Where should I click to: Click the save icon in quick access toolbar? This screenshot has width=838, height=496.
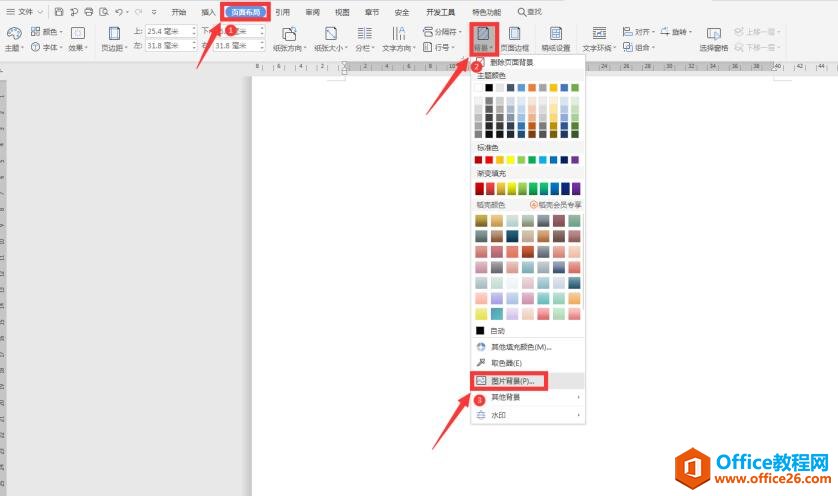pos(60,12)
